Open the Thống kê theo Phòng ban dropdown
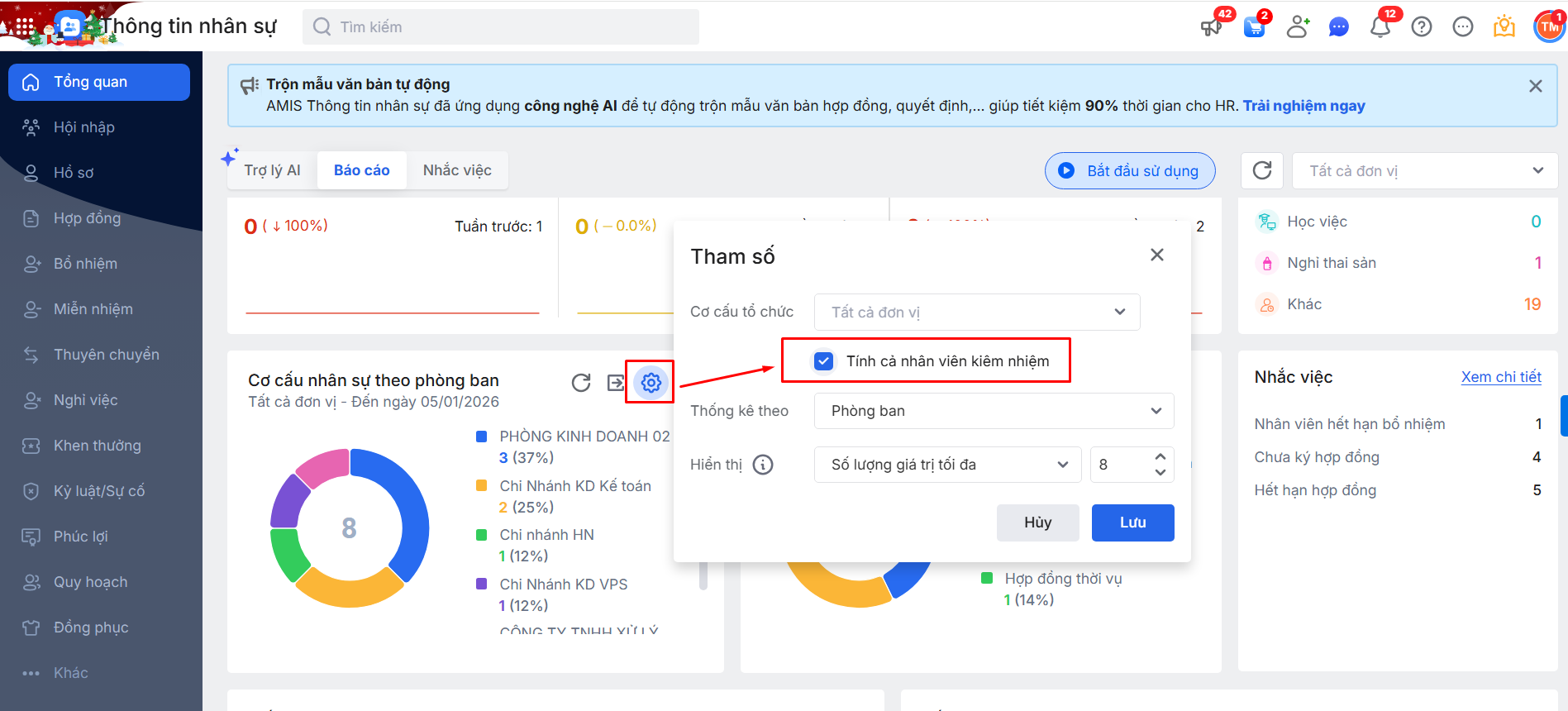Screen dimensions: 1568x711 (x=993, y=411)
